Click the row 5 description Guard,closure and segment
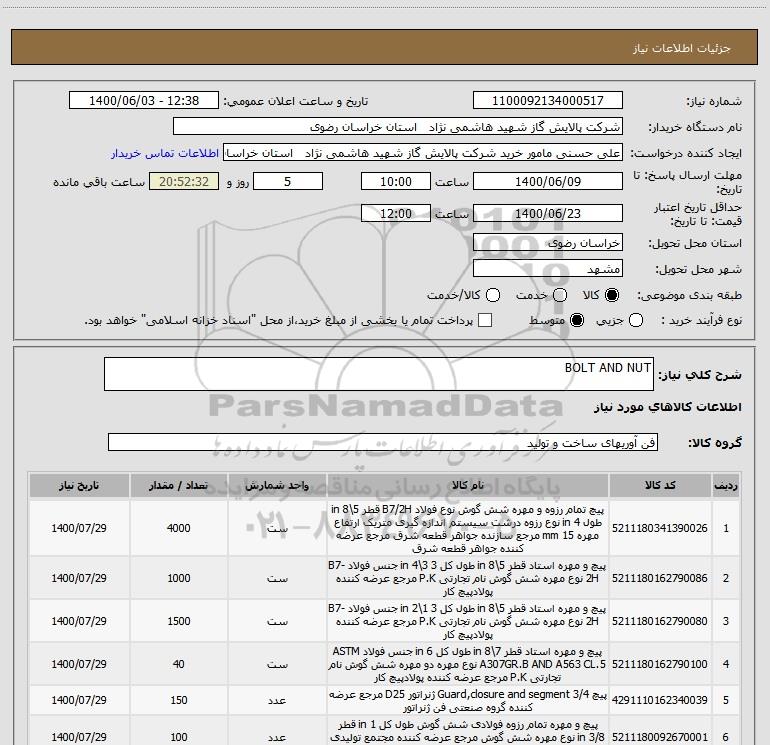The width and height of the screenshot is (770, 745). (467, 701)
